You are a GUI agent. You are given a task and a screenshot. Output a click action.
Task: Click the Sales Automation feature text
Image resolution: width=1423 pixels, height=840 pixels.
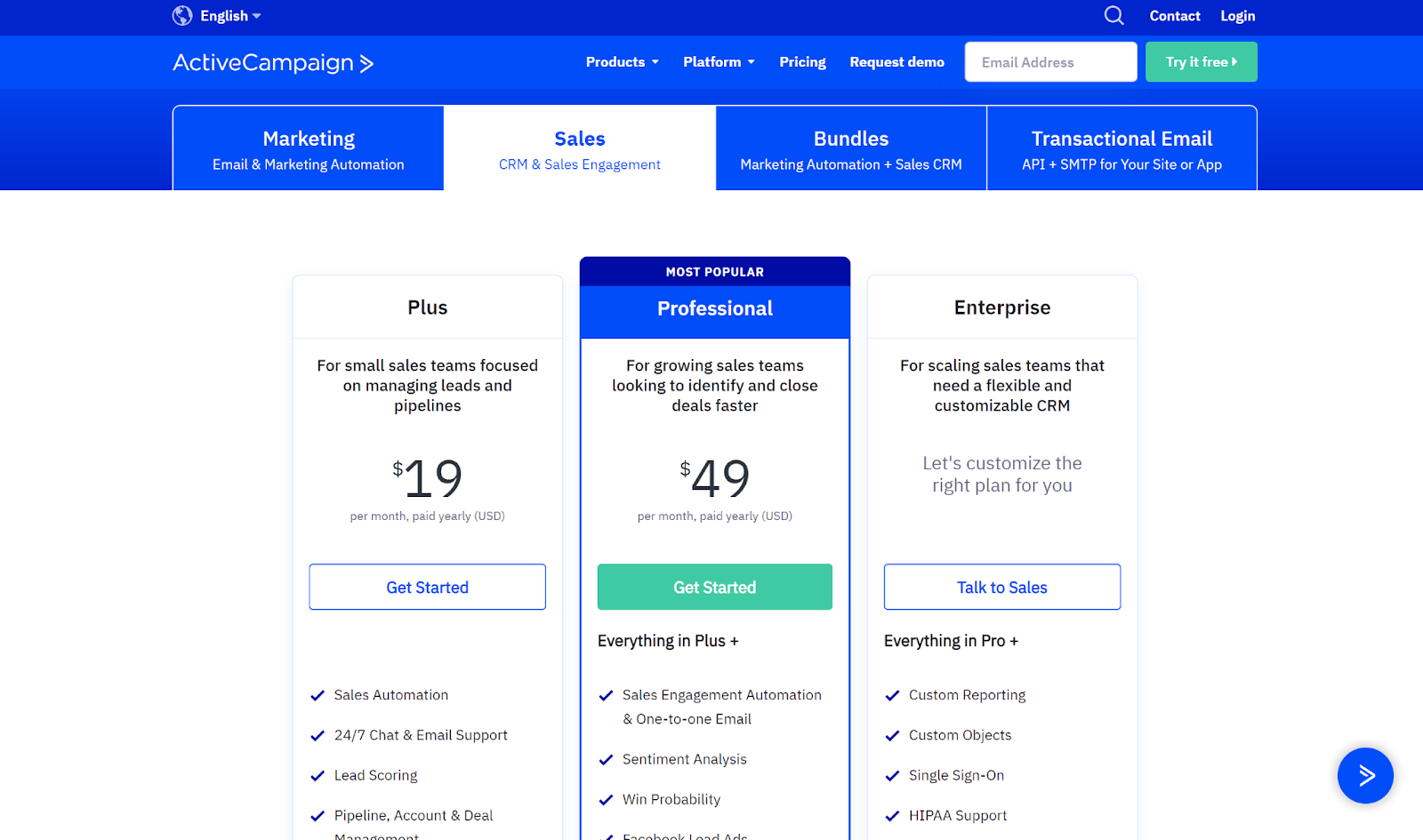tap(391, 695)
